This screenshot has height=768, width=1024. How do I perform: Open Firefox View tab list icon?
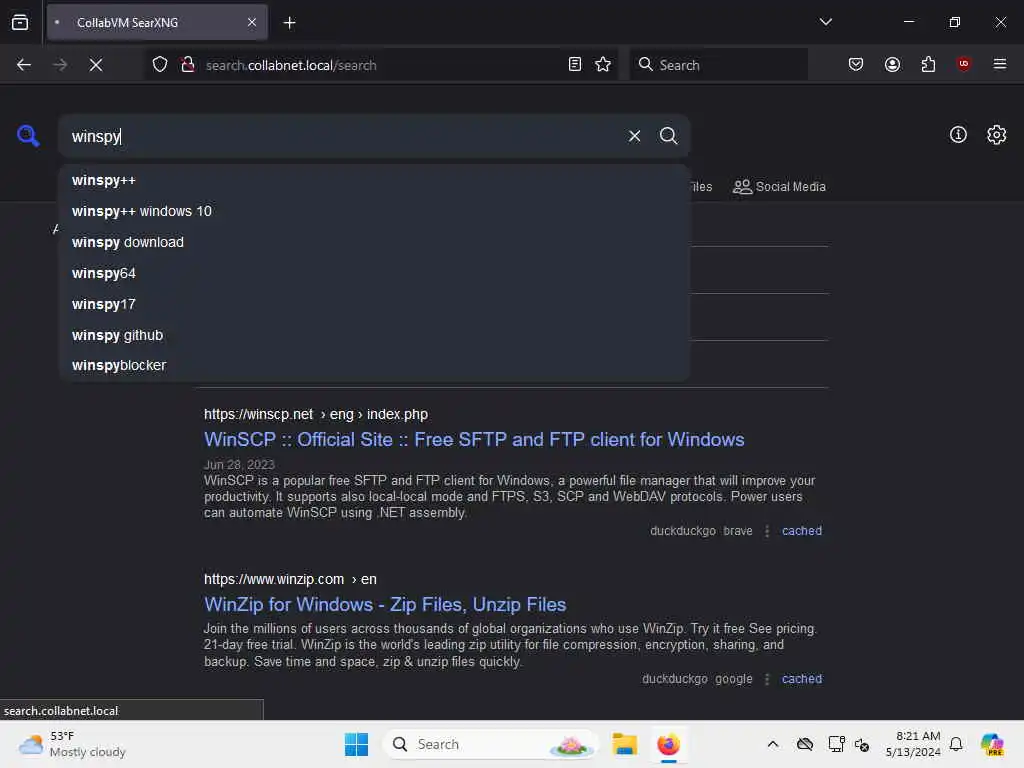(x=20, y=22)
